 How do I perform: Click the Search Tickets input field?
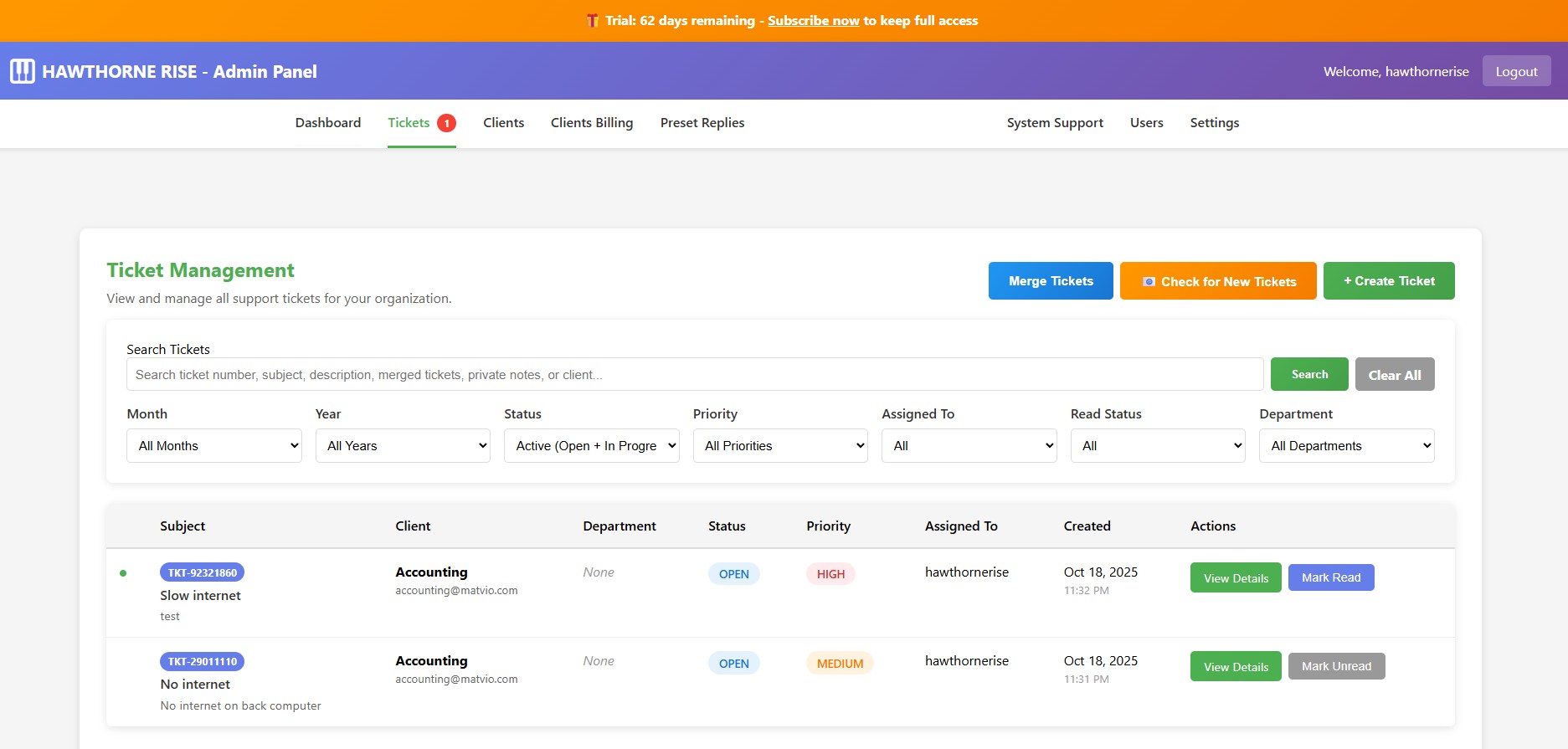click(x=695, y=375)
